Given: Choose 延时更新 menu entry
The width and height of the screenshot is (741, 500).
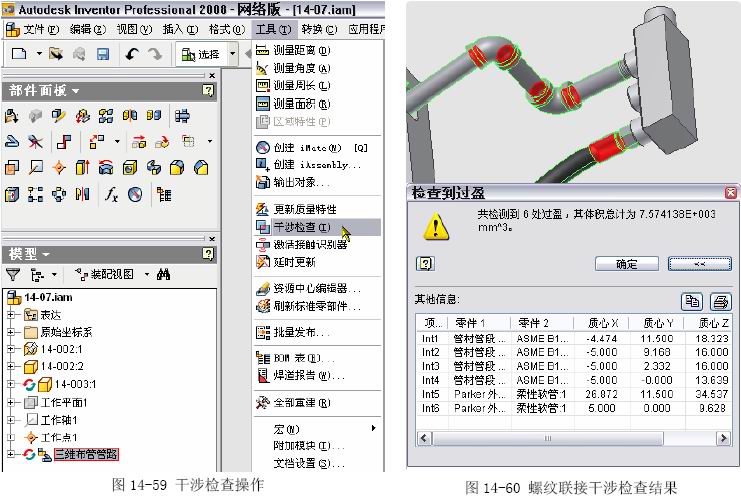Looking at the screenshot, I should tap(317, 262).
